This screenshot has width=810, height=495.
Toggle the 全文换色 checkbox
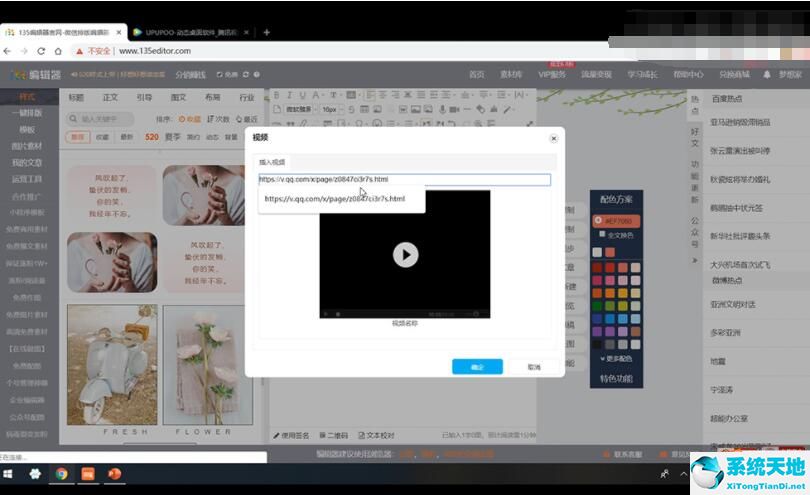click(x=600, y=235)
